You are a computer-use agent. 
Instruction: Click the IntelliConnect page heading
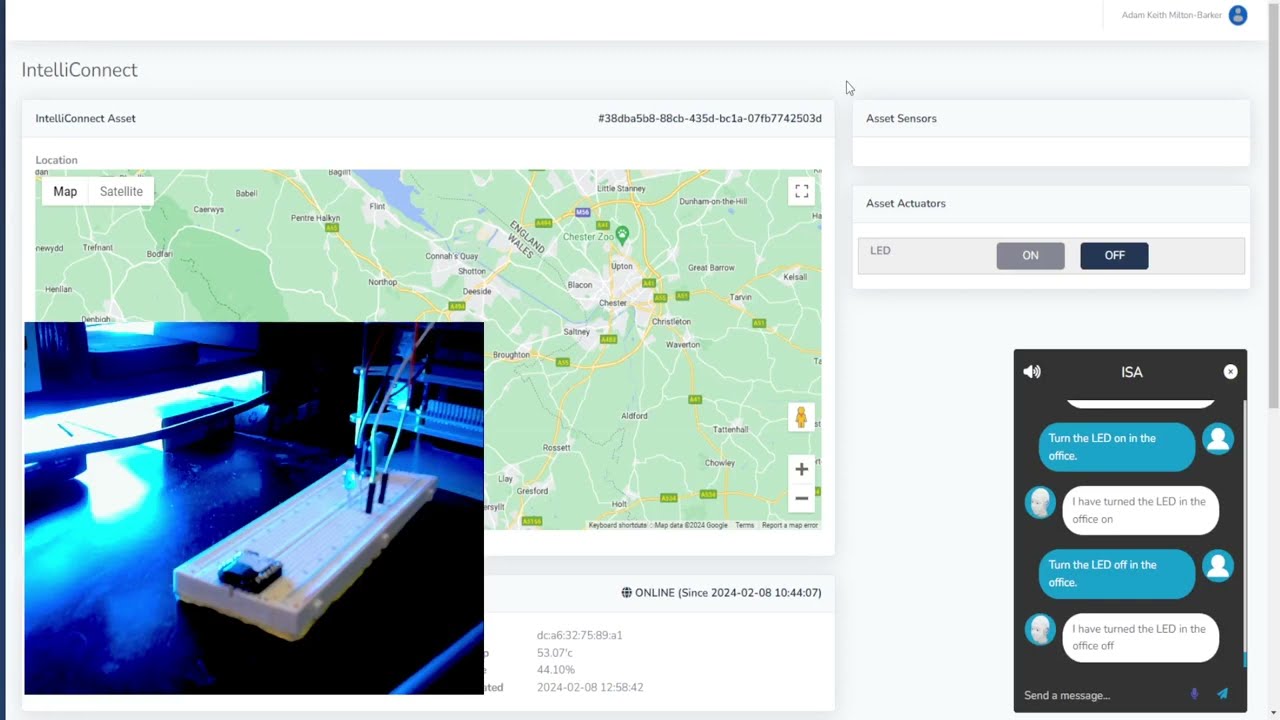[x=79, y=70]
